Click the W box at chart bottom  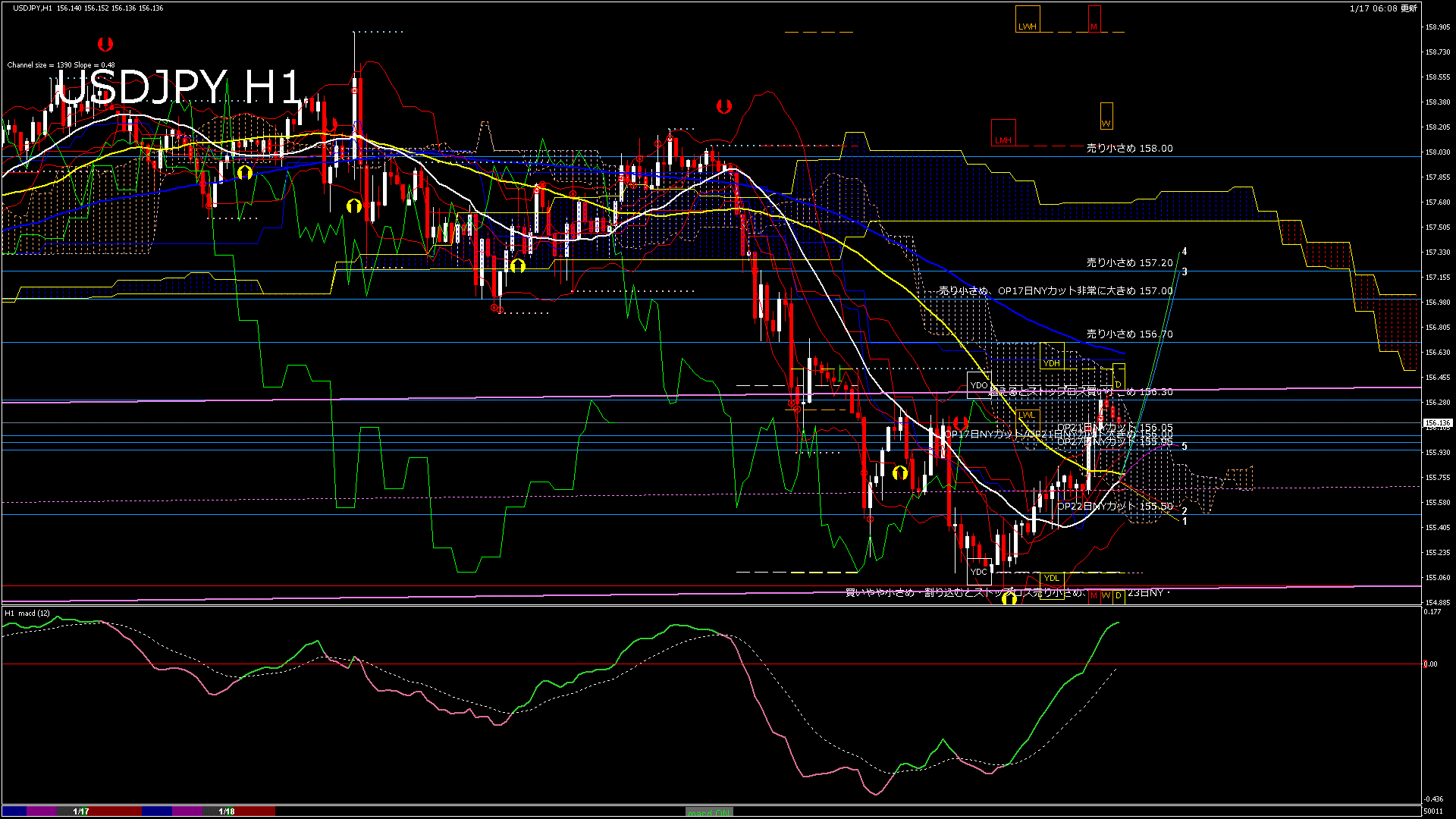(x=1106, y=596)
